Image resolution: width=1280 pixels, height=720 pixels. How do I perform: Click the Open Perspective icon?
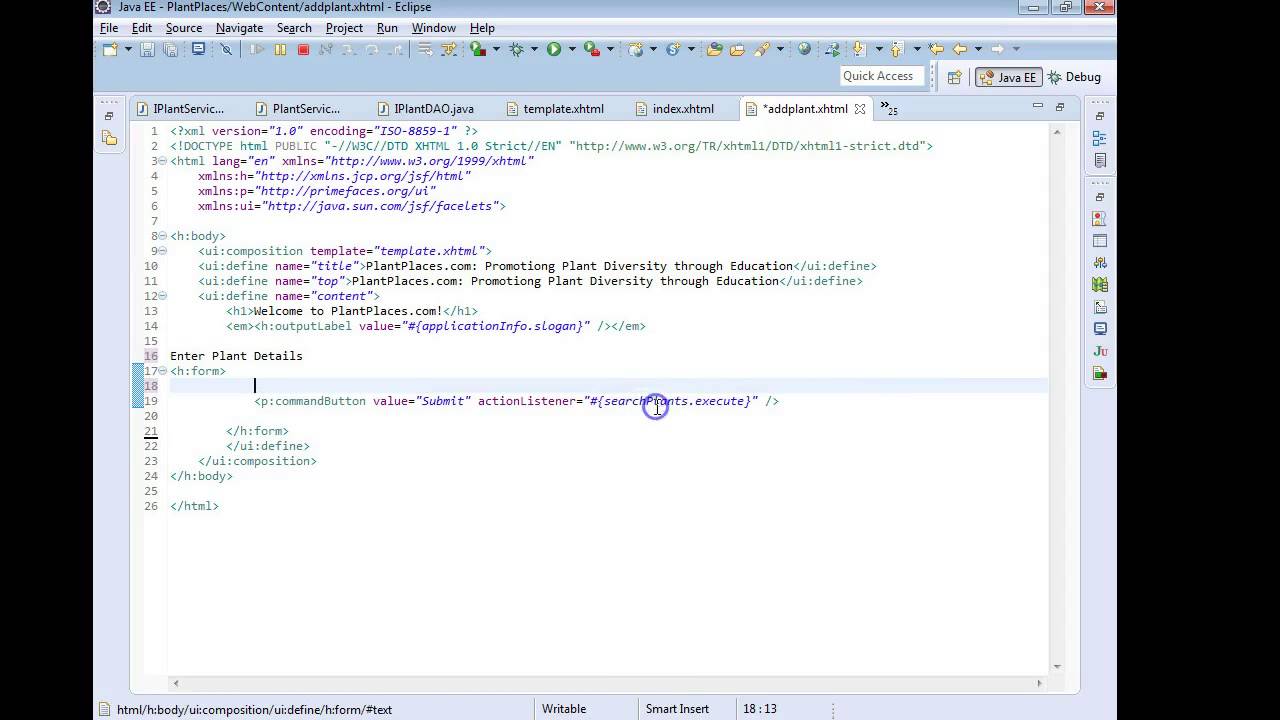pyautogui.click(x=954, y=77)
